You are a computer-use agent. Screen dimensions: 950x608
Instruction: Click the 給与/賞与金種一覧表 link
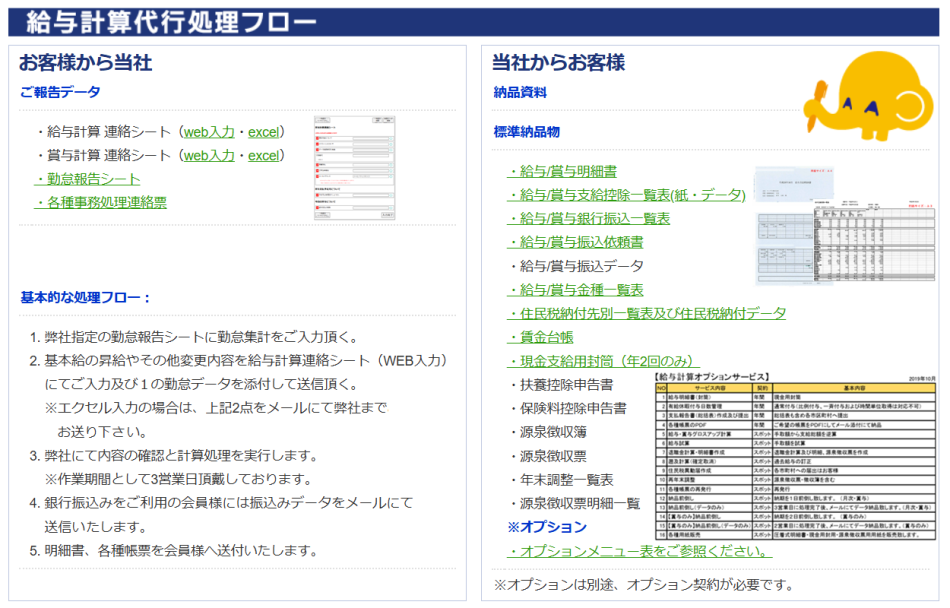[x=575, y=289]
